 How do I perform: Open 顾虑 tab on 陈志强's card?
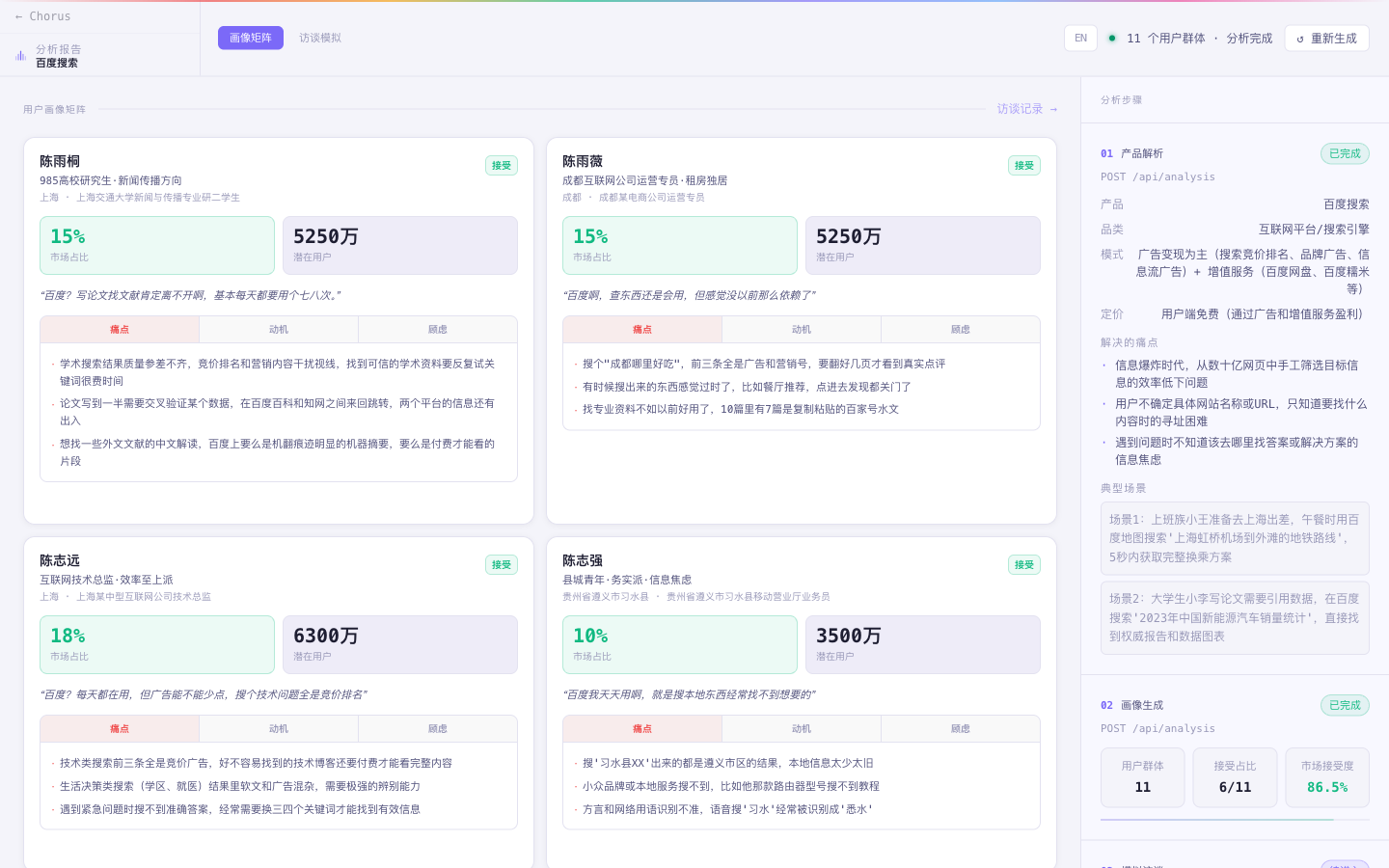pyautogui.click(x=960, y=729)
